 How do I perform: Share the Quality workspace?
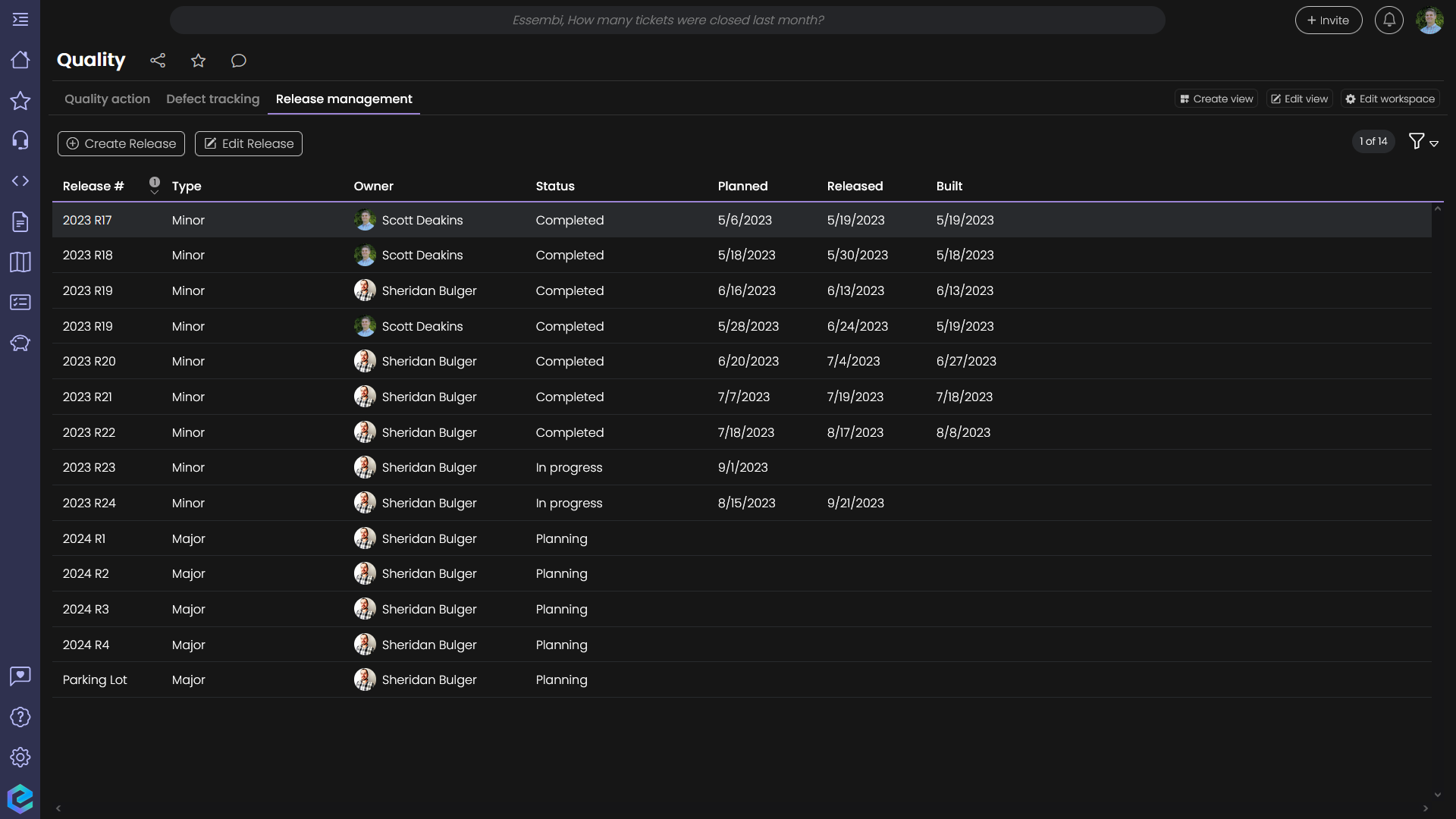158,61
